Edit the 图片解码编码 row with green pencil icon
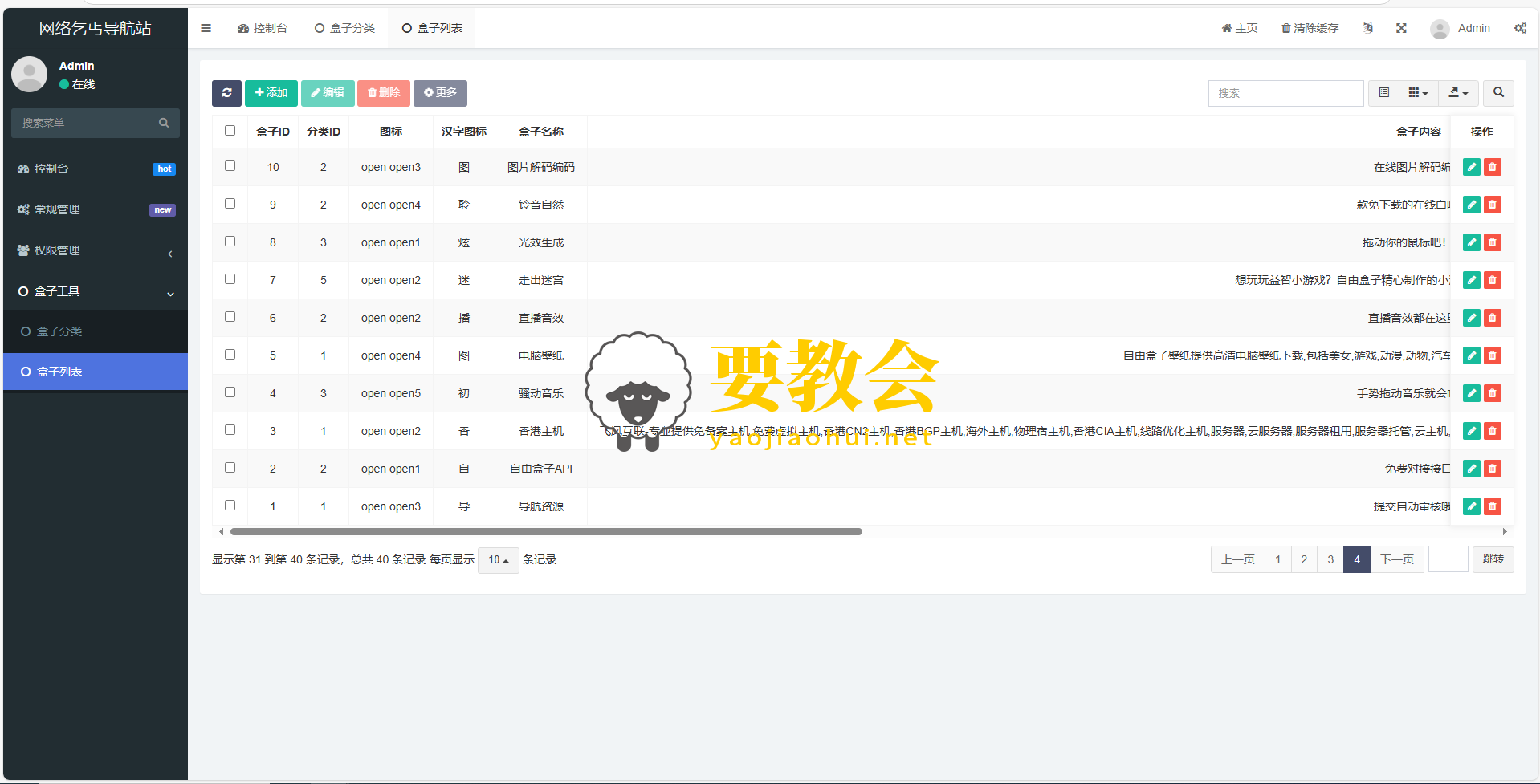 [1472, 167]
